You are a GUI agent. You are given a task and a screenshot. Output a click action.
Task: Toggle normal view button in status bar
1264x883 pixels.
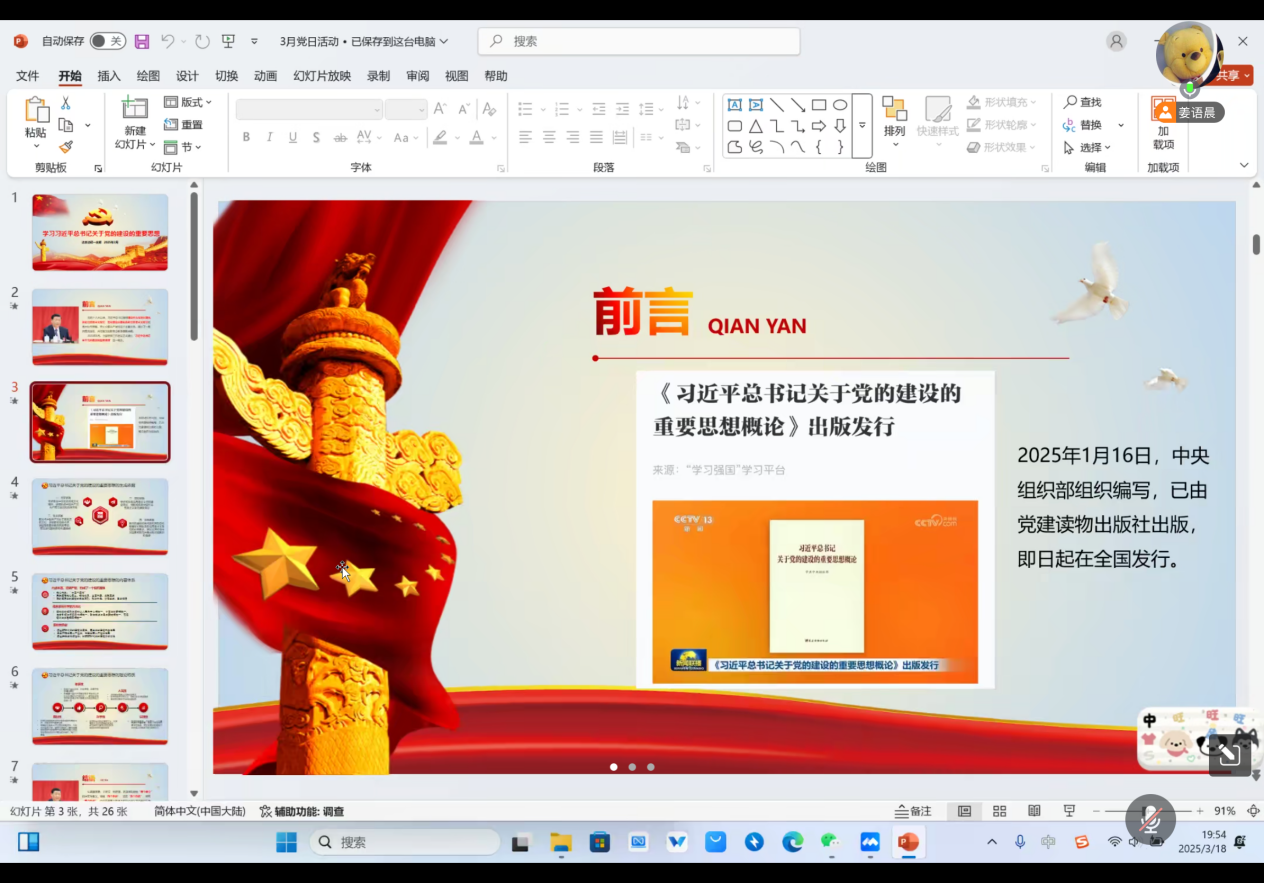(x=964, y=811)
